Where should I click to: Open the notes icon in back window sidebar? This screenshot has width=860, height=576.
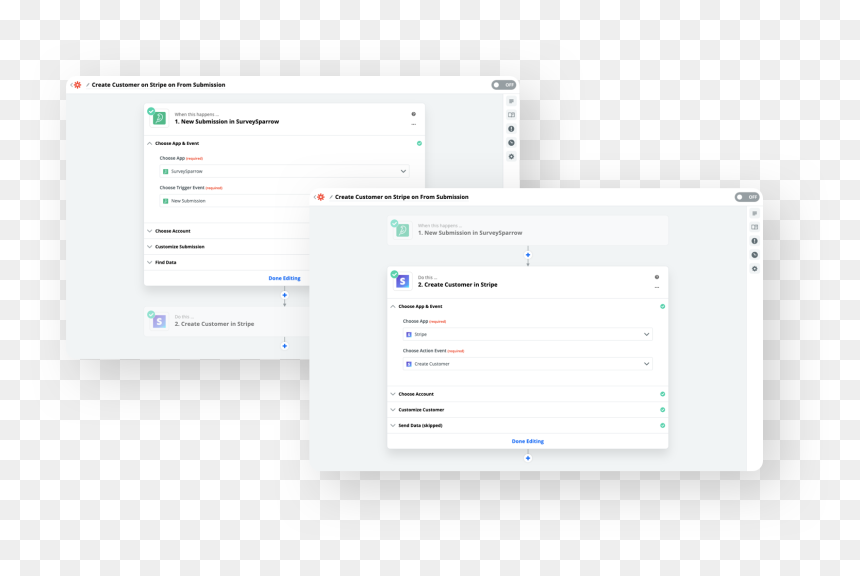pyautogui.click(x=511, y=101)
